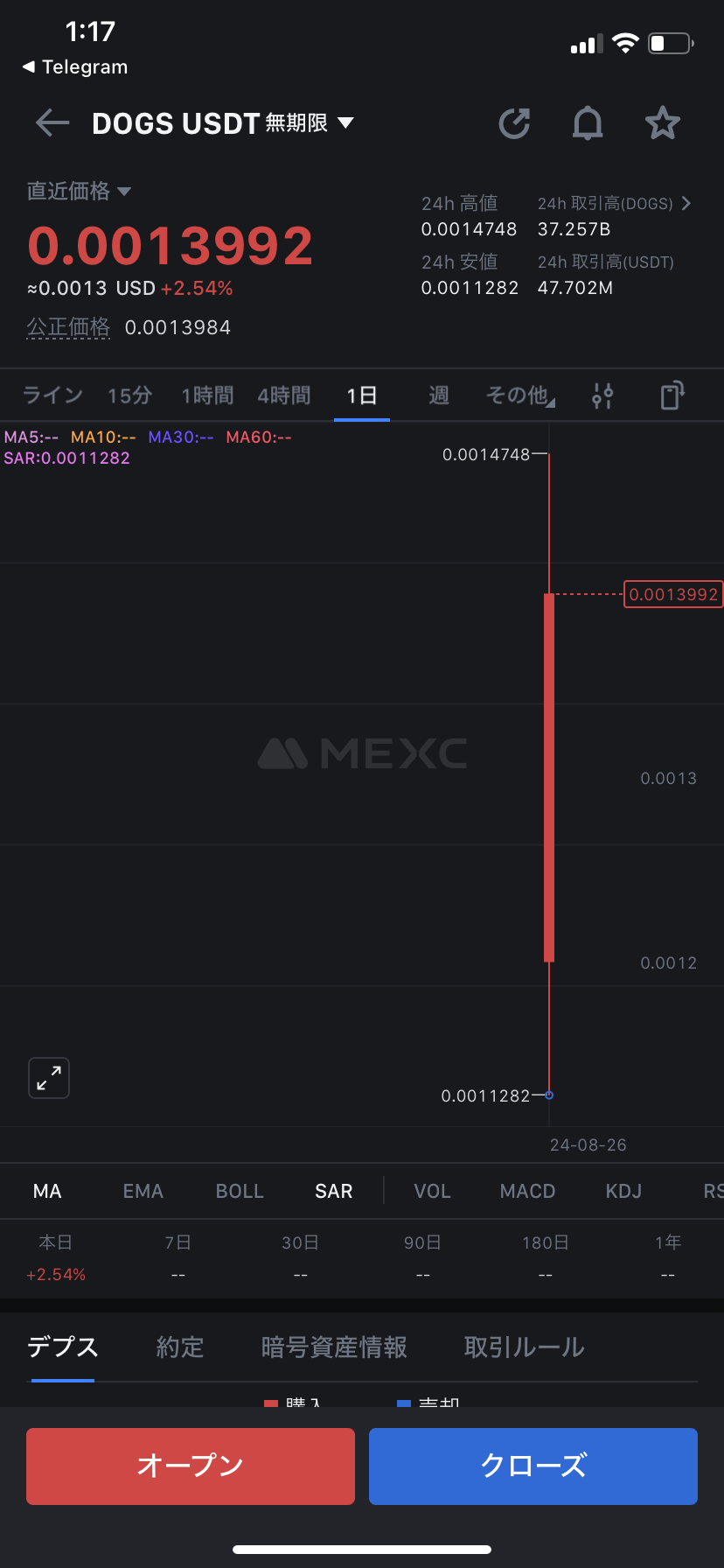Open the その他 timeframe dropdown
The width and height of the screenshot is (724, 1568).
tap(520, 395)
